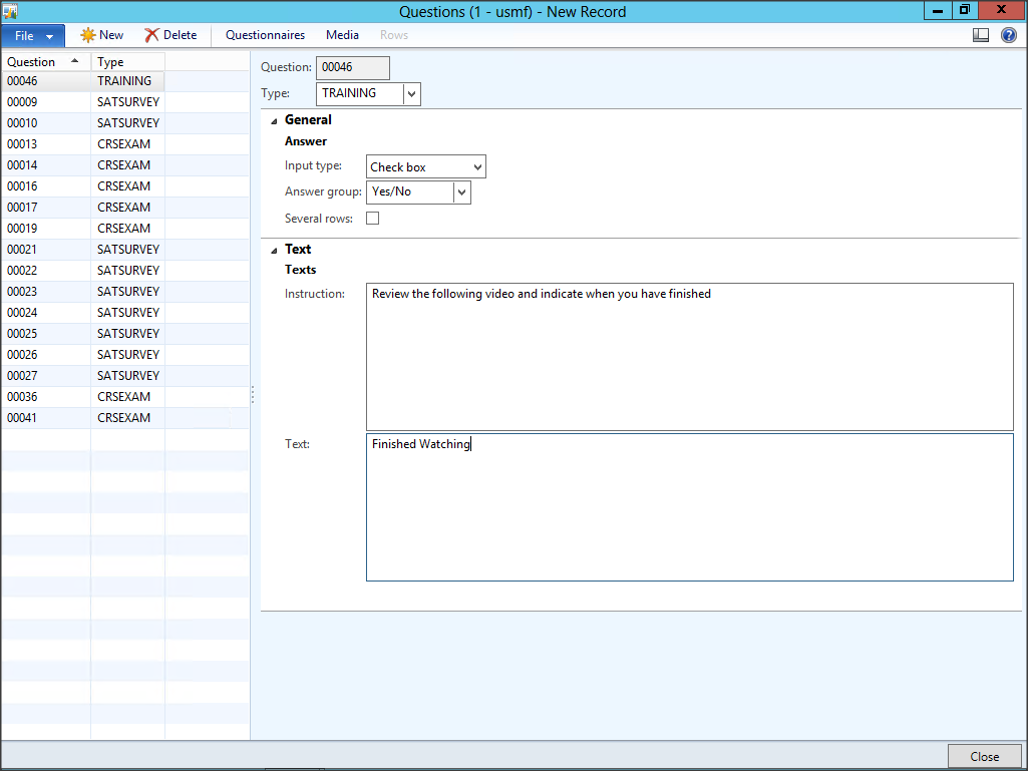
Task: Click the Close button at bottom
Action: 984,757
